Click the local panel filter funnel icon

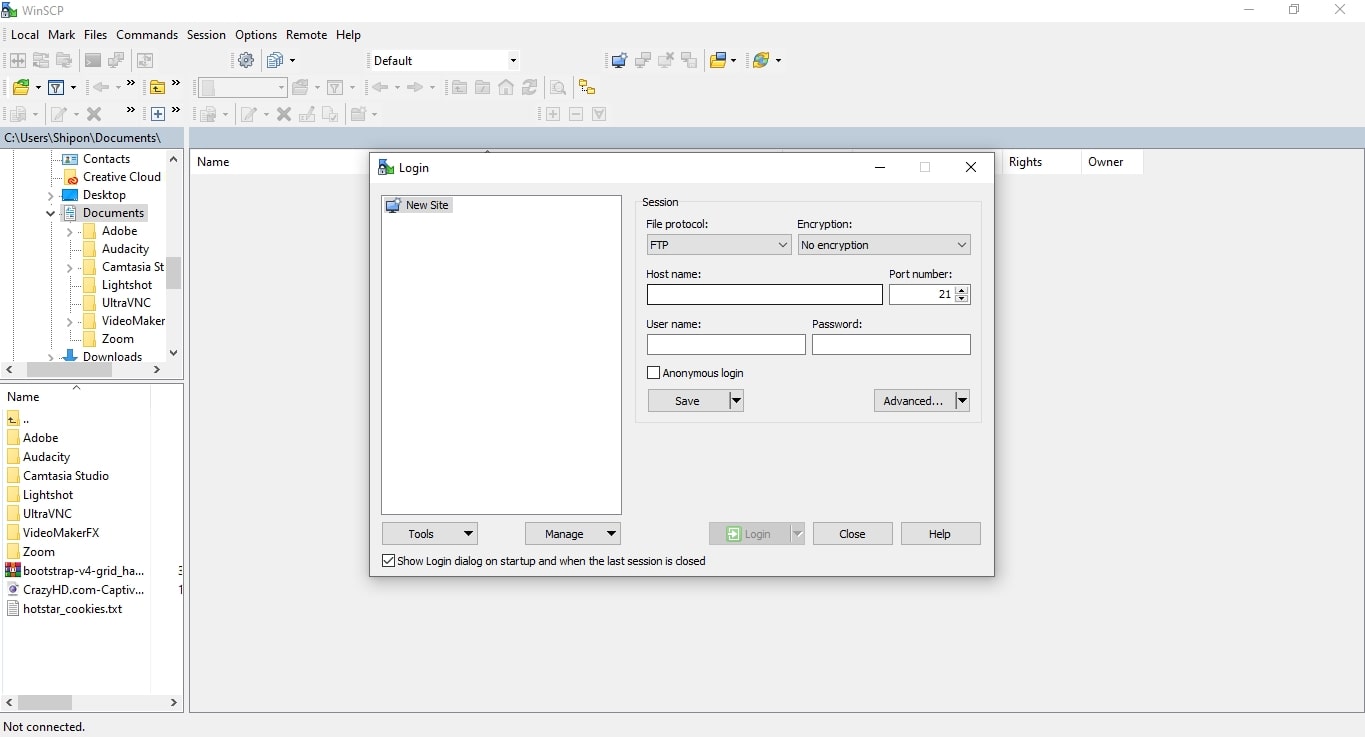pyautogui.click(x=56, y=87)
